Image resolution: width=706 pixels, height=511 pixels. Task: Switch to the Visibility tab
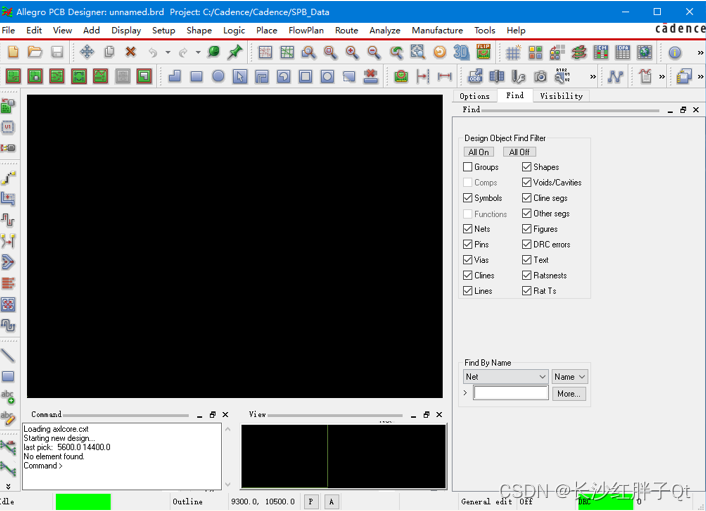[561, 96]
